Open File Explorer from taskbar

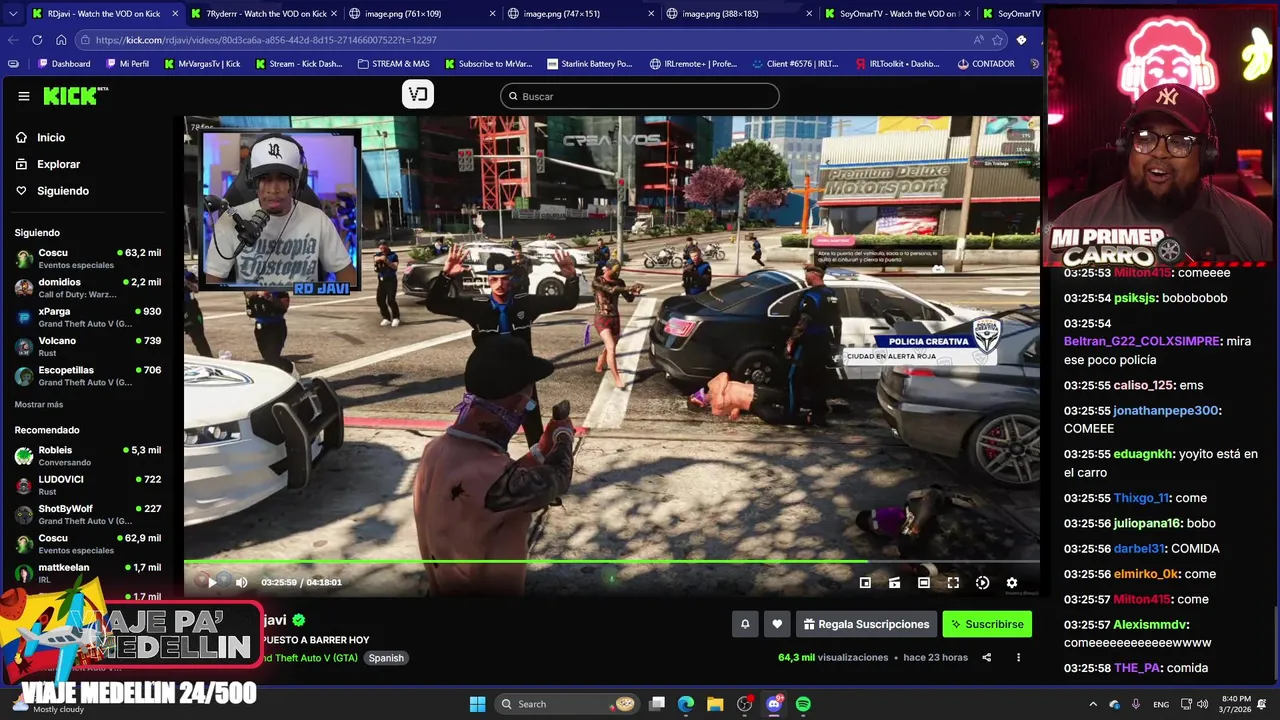point(715,704)
